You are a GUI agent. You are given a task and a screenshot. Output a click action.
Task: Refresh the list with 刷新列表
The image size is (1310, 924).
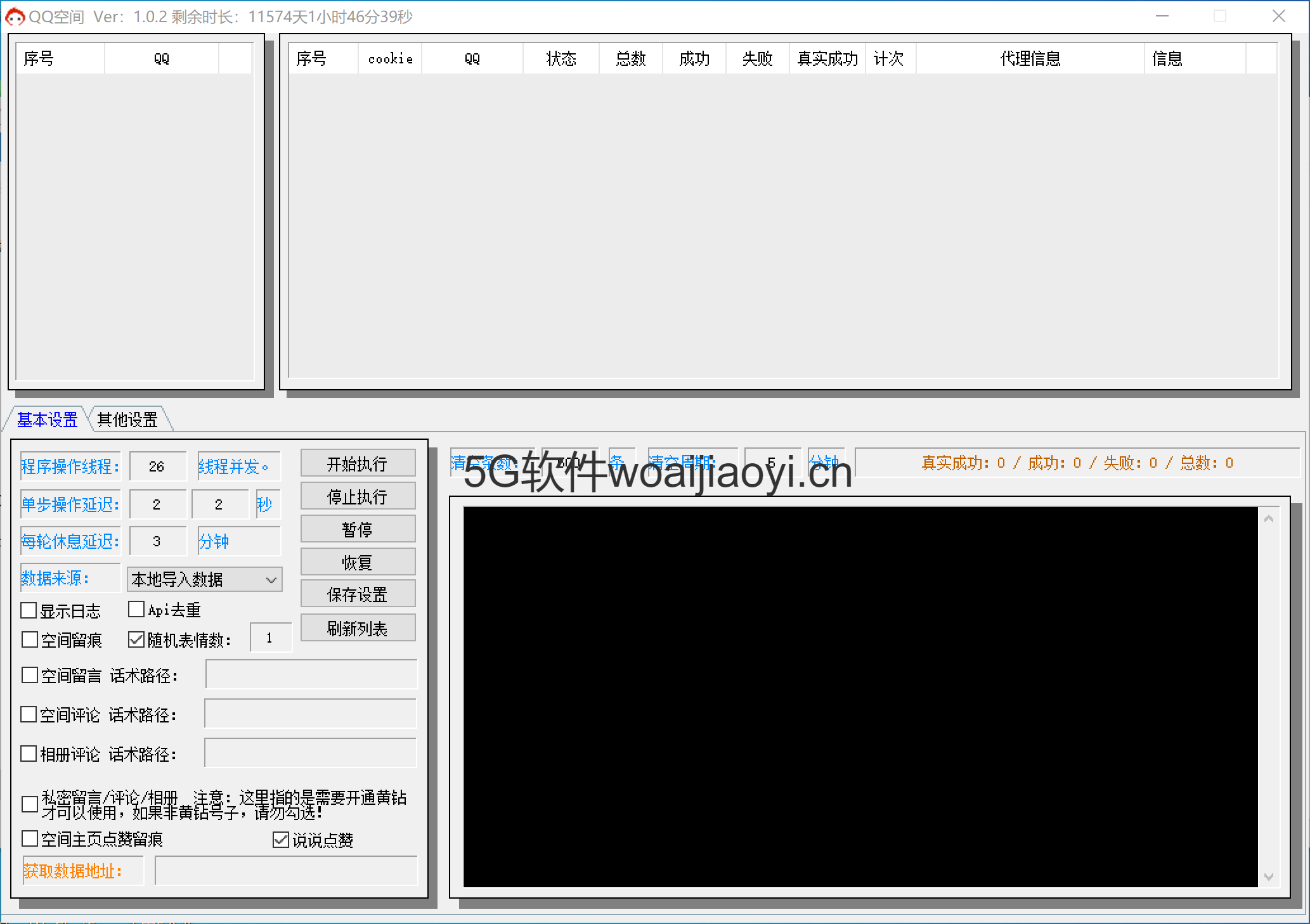point(358,629)
